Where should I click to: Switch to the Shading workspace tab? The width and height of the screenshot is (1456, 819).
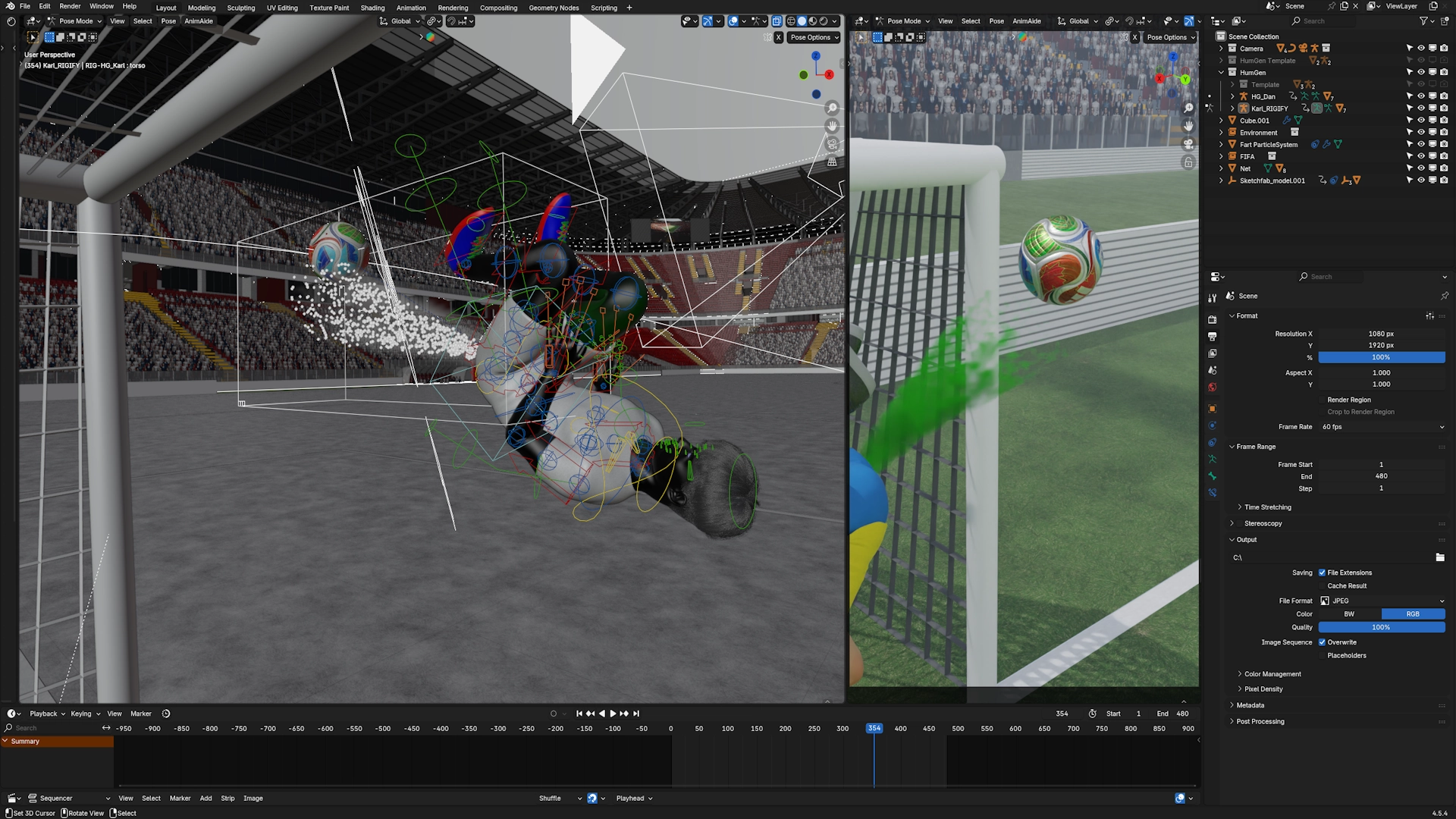click(372, 8)
